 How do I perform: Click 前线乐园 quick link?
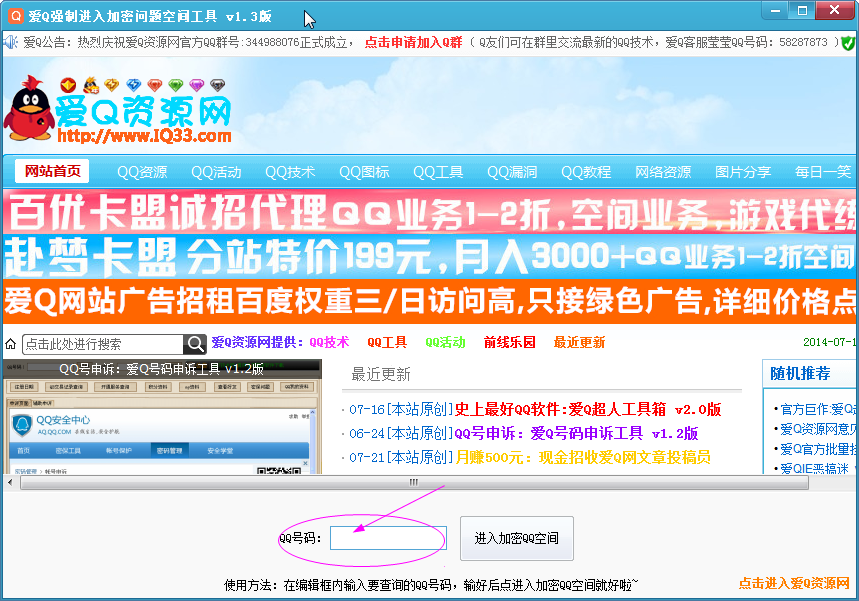click(x=509, y=342)
